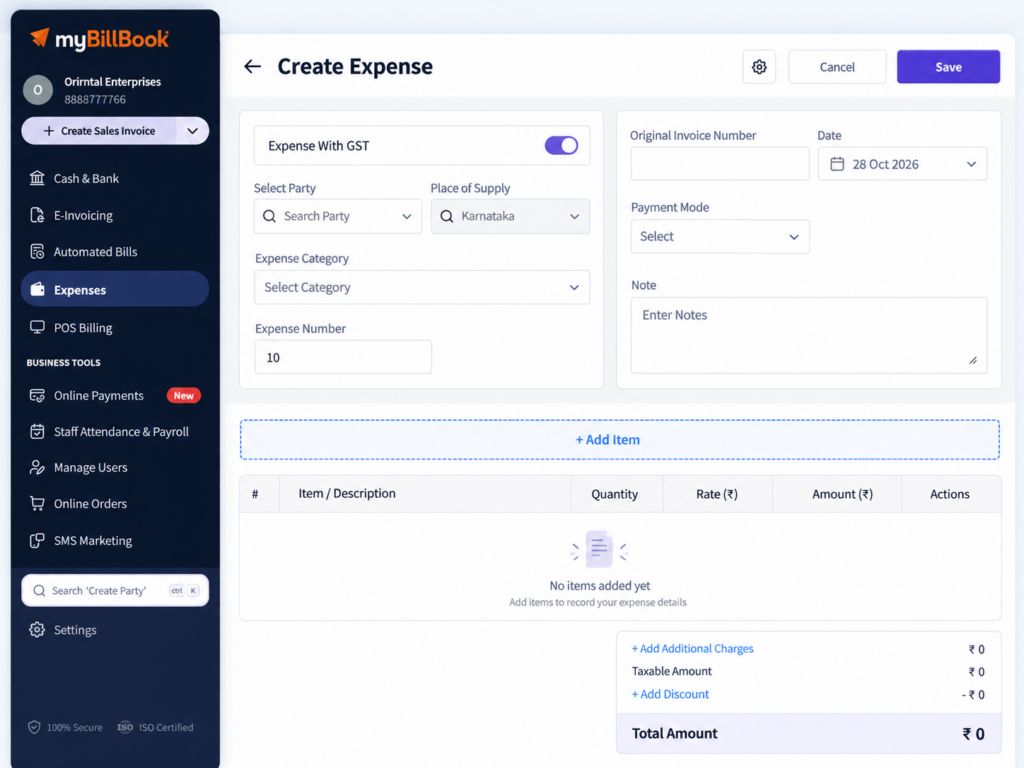Open Automated Bills menu item
This screenshot has height=768, width=1024.
pyautogui.click(x=115, y=251)
